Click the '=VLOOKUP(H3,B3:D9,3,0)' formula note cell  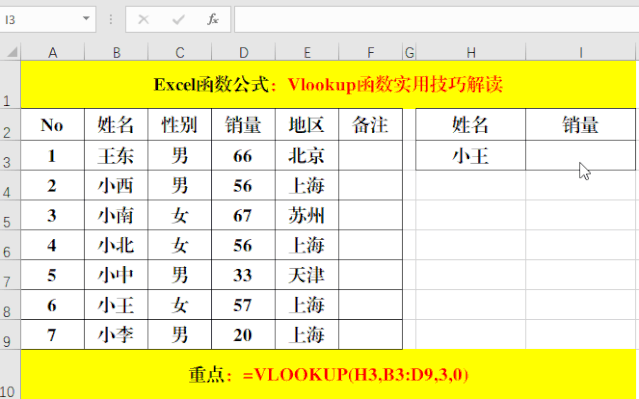coord(328,374)
